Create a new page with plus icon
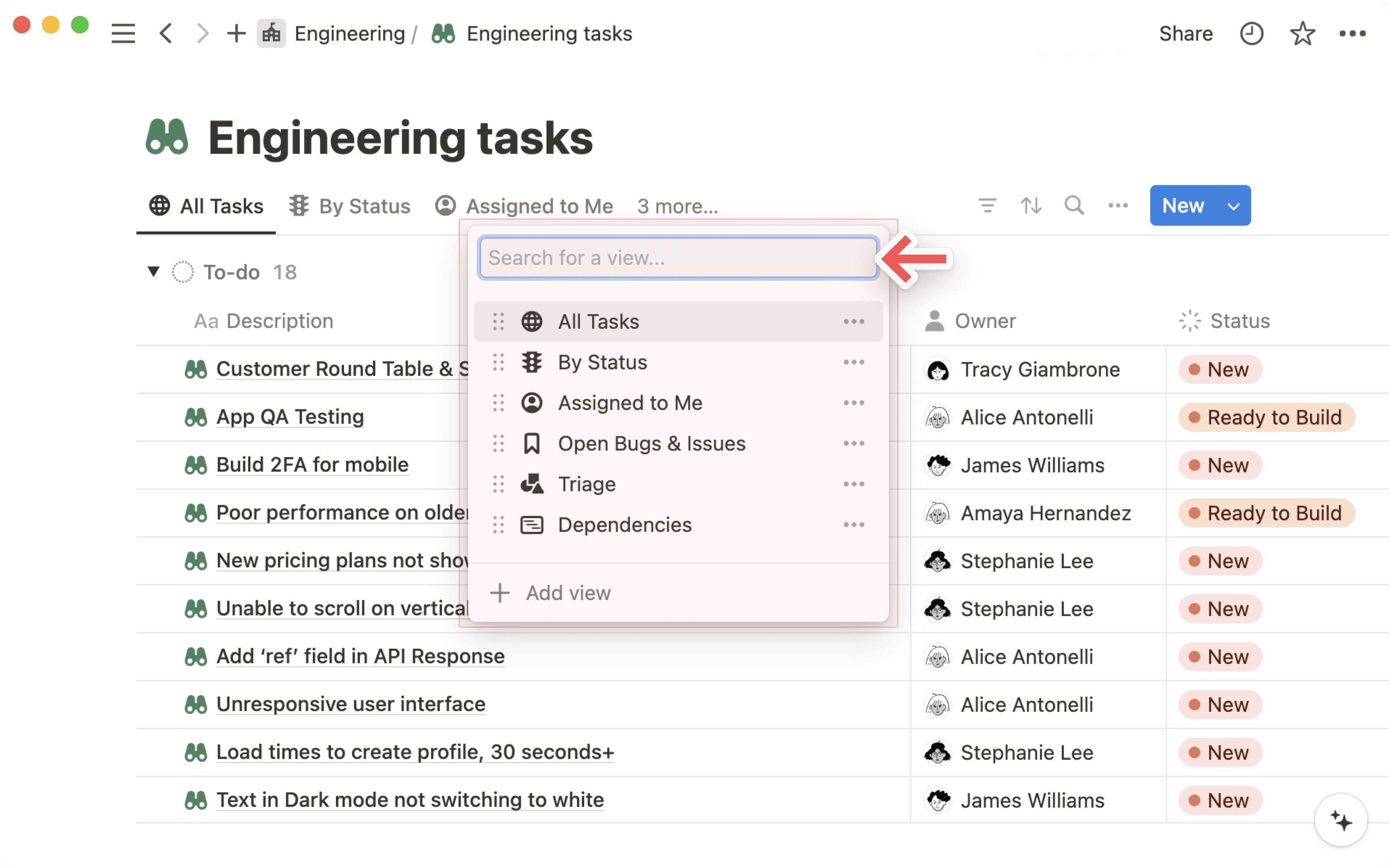The width and height of the screenshot is (1389, 868). pos(236,33)
